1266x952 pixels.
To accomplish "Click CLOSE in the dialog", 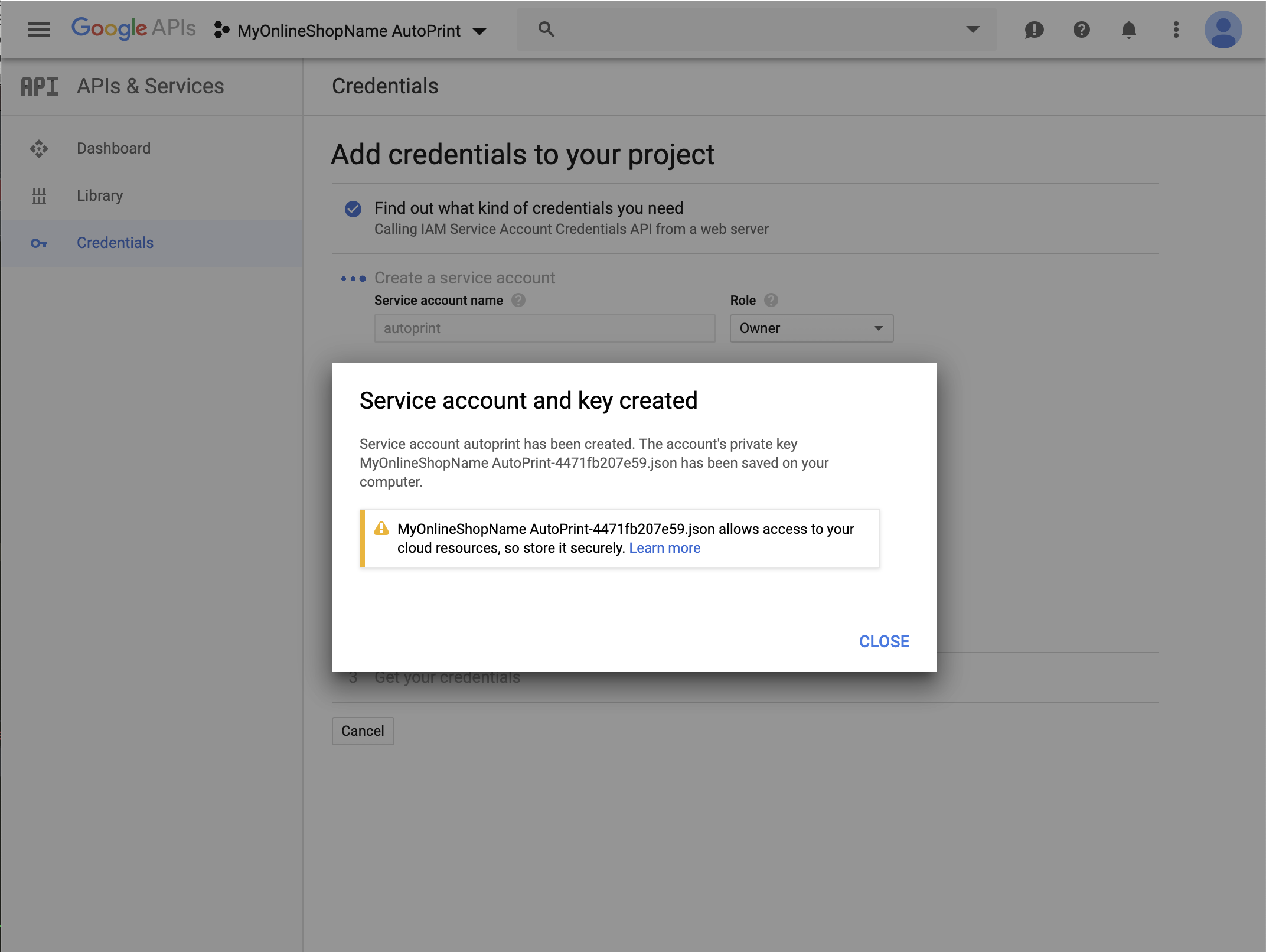I will click(884, 641).
